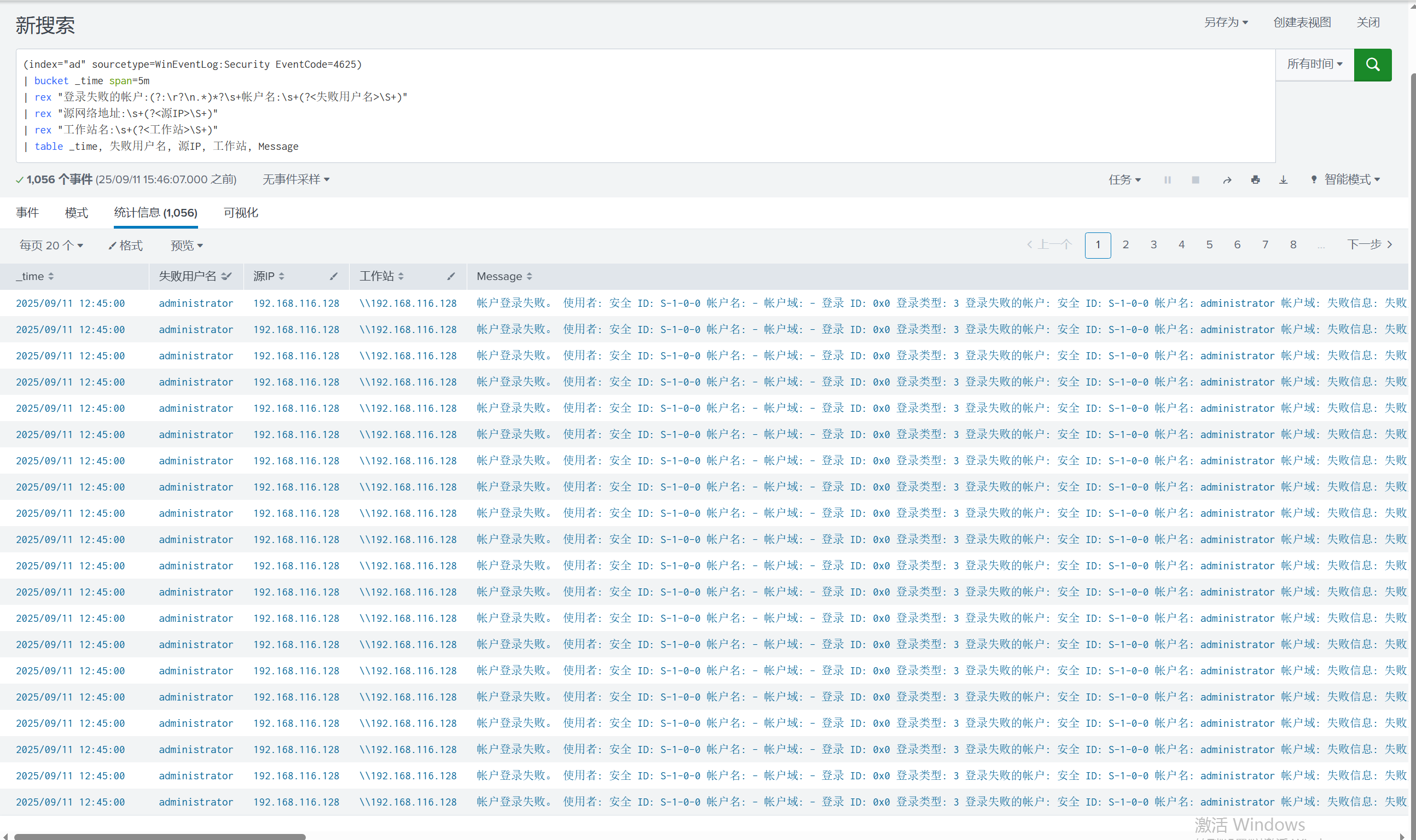1416x840 pixels.
Task: Click the pause job icon
Action: [x=1167, y=180]
